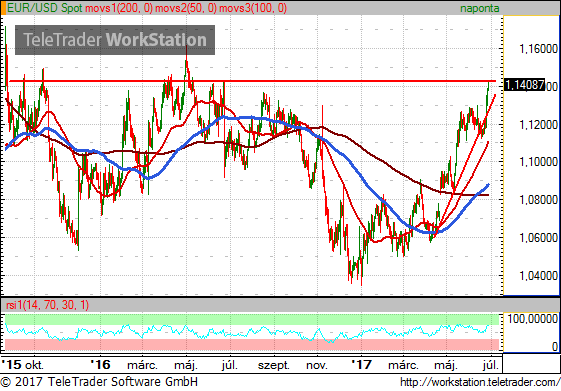Viewport: 561px width, 391px height.
Task: Click the first máj. label after '16
Action: coord(186,366)
